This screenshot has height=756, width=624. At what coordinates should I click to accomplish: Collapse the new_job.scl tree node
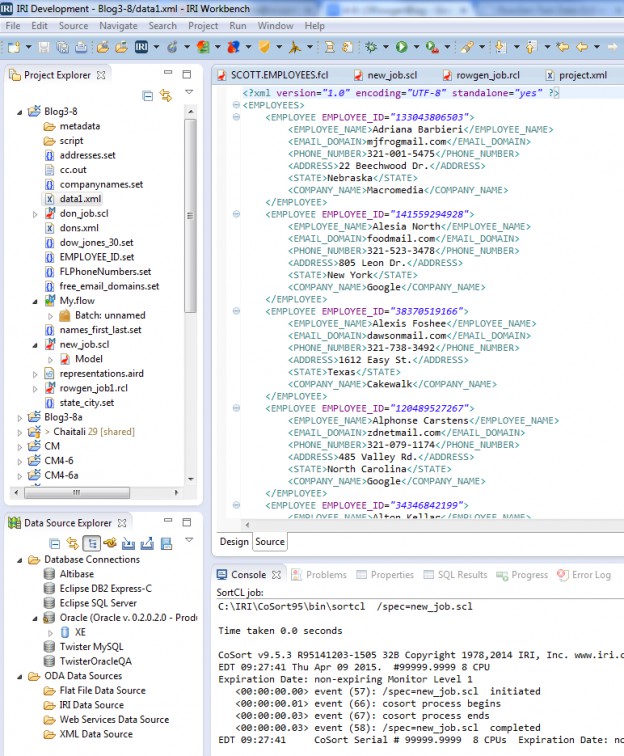[x=35, y=345]
